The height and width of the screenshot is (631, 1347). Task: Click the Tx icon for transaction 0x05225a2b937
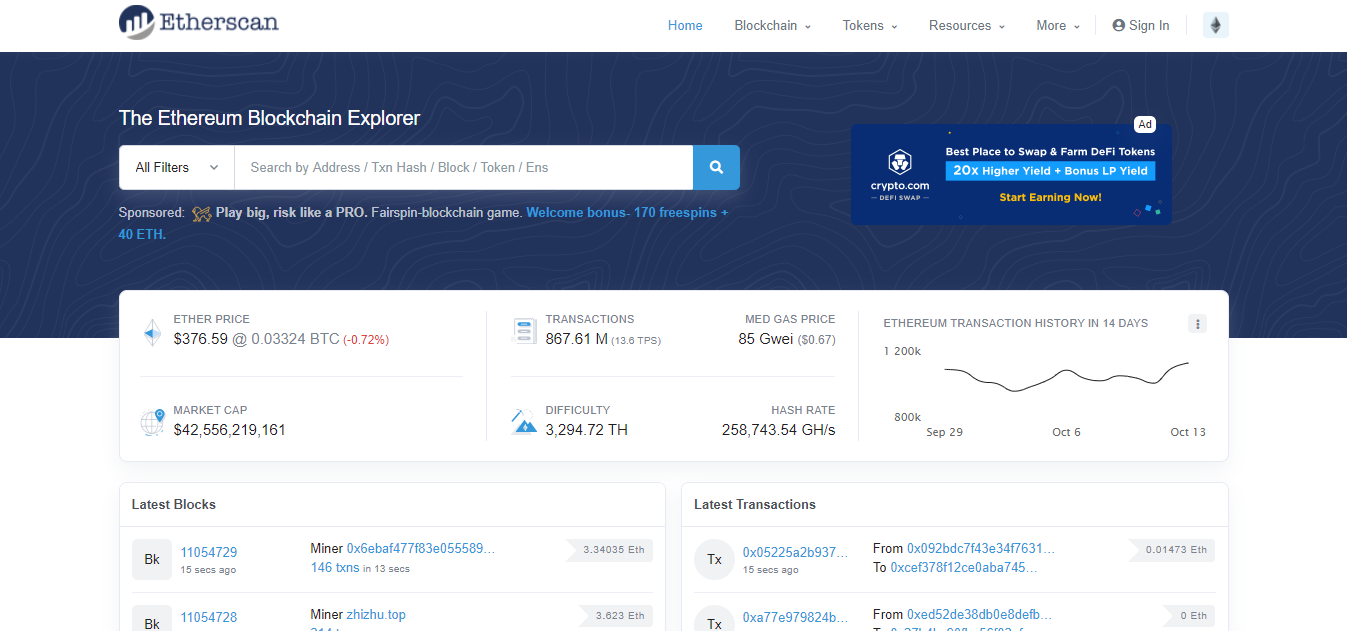pyautogui.click(x=714, y=559)
